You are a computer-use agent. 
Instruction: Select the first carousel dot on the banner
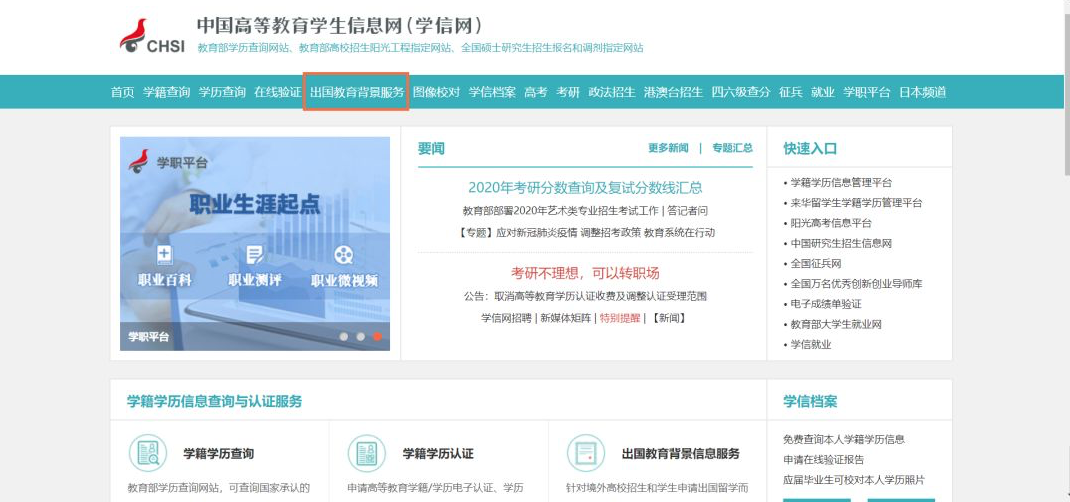pos(344,336)
